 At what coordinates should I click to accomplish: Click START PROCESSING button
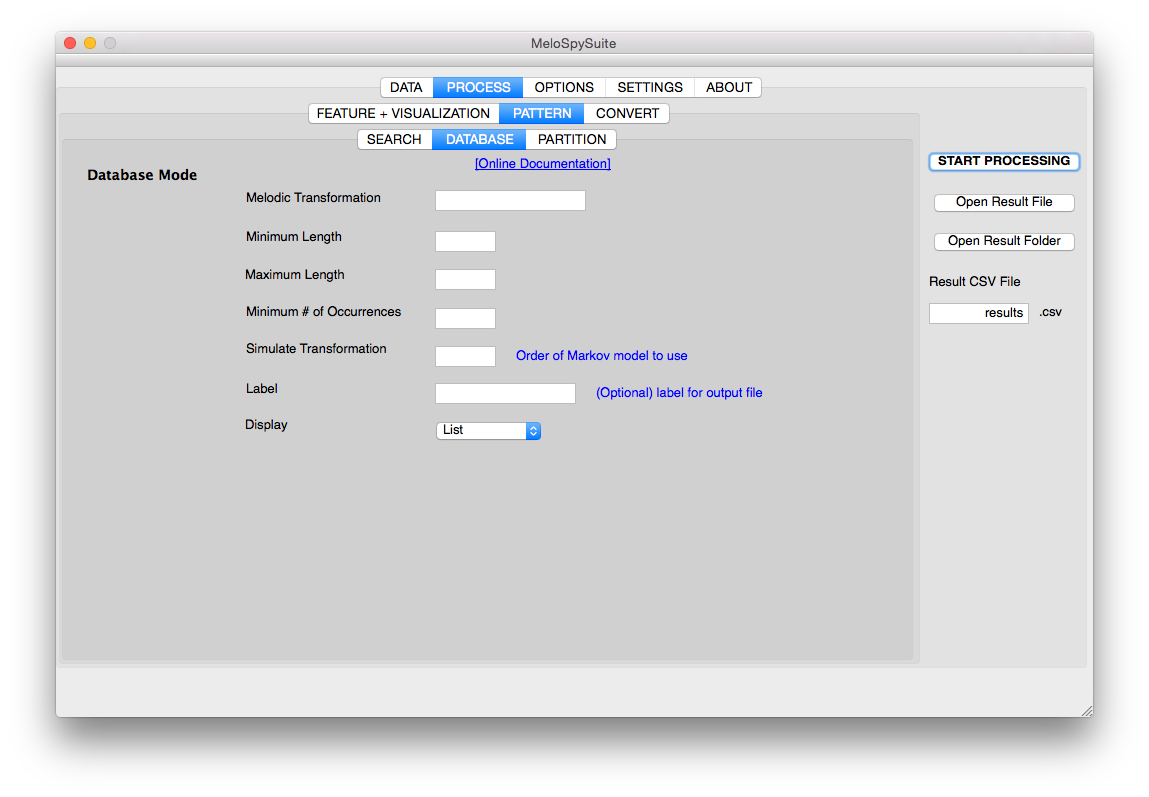click(x=1004, y=161)
